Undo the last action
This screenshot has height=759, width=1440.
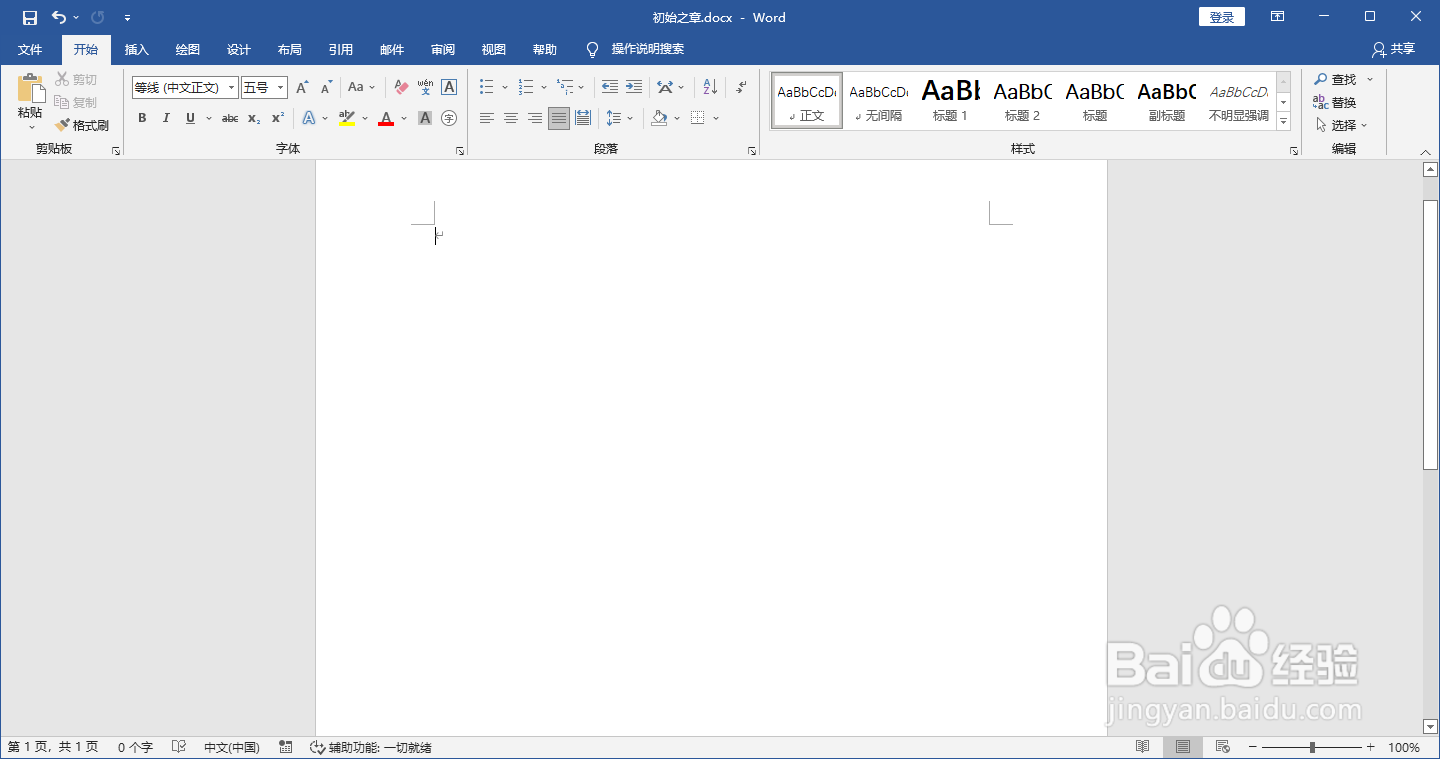(59, 18)
